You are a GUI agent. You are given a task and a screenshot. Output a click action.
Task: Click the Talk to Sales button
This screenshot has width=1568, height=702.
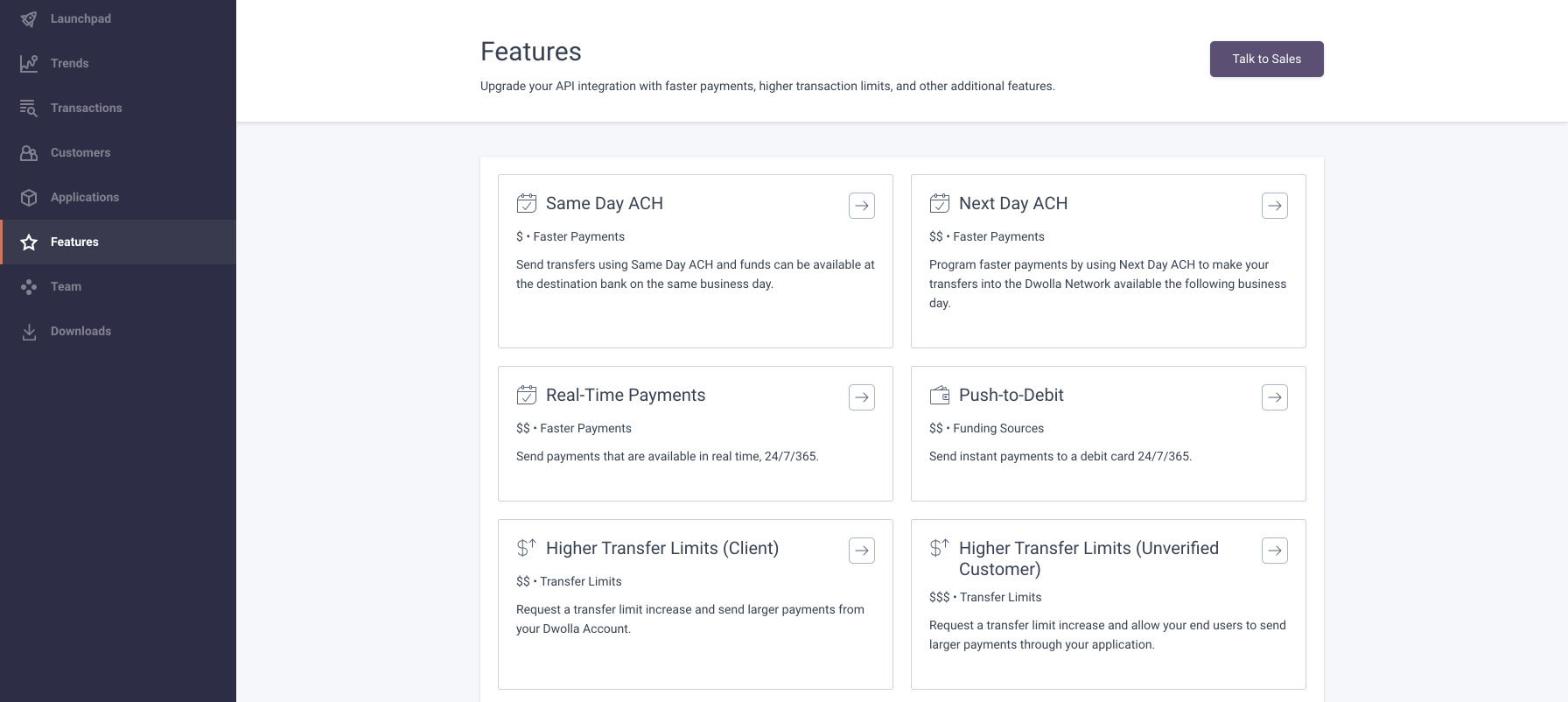(1267, 59)
